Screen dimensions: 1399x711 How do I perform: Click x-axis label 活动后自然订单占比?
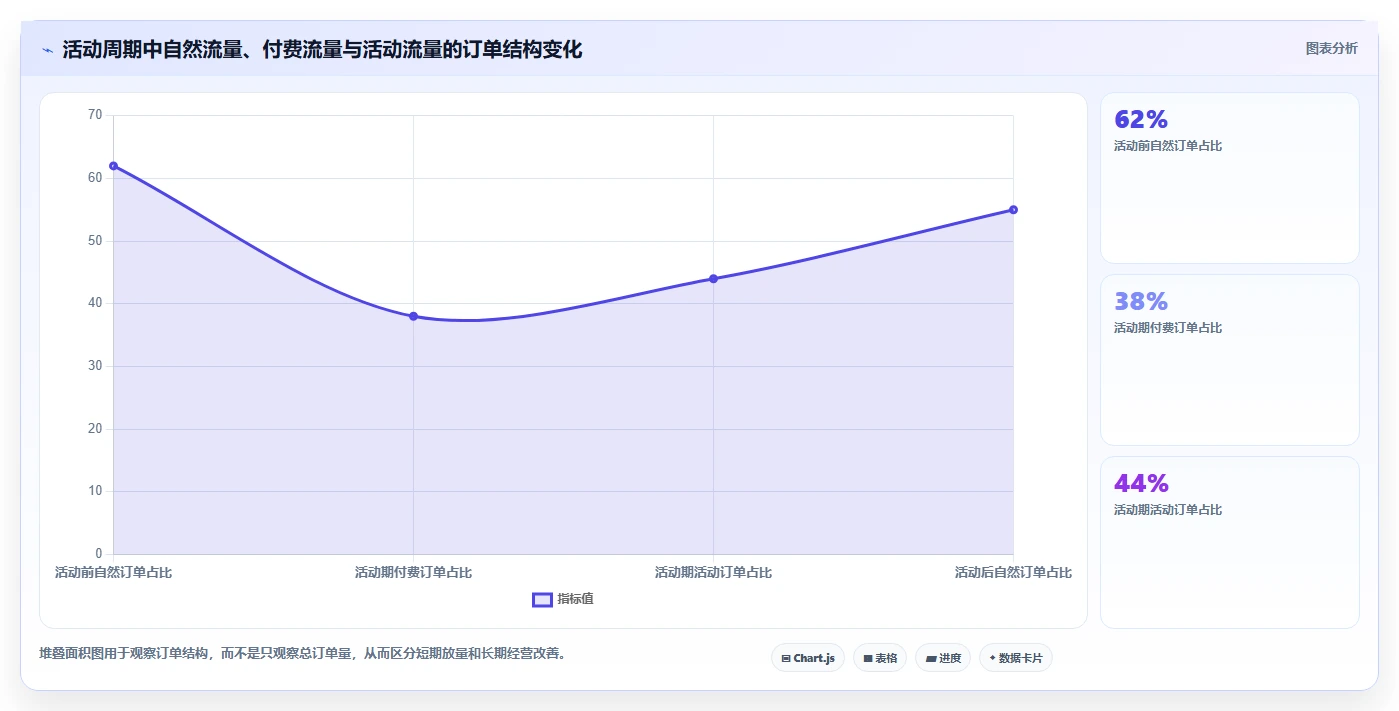[1013, 573]
